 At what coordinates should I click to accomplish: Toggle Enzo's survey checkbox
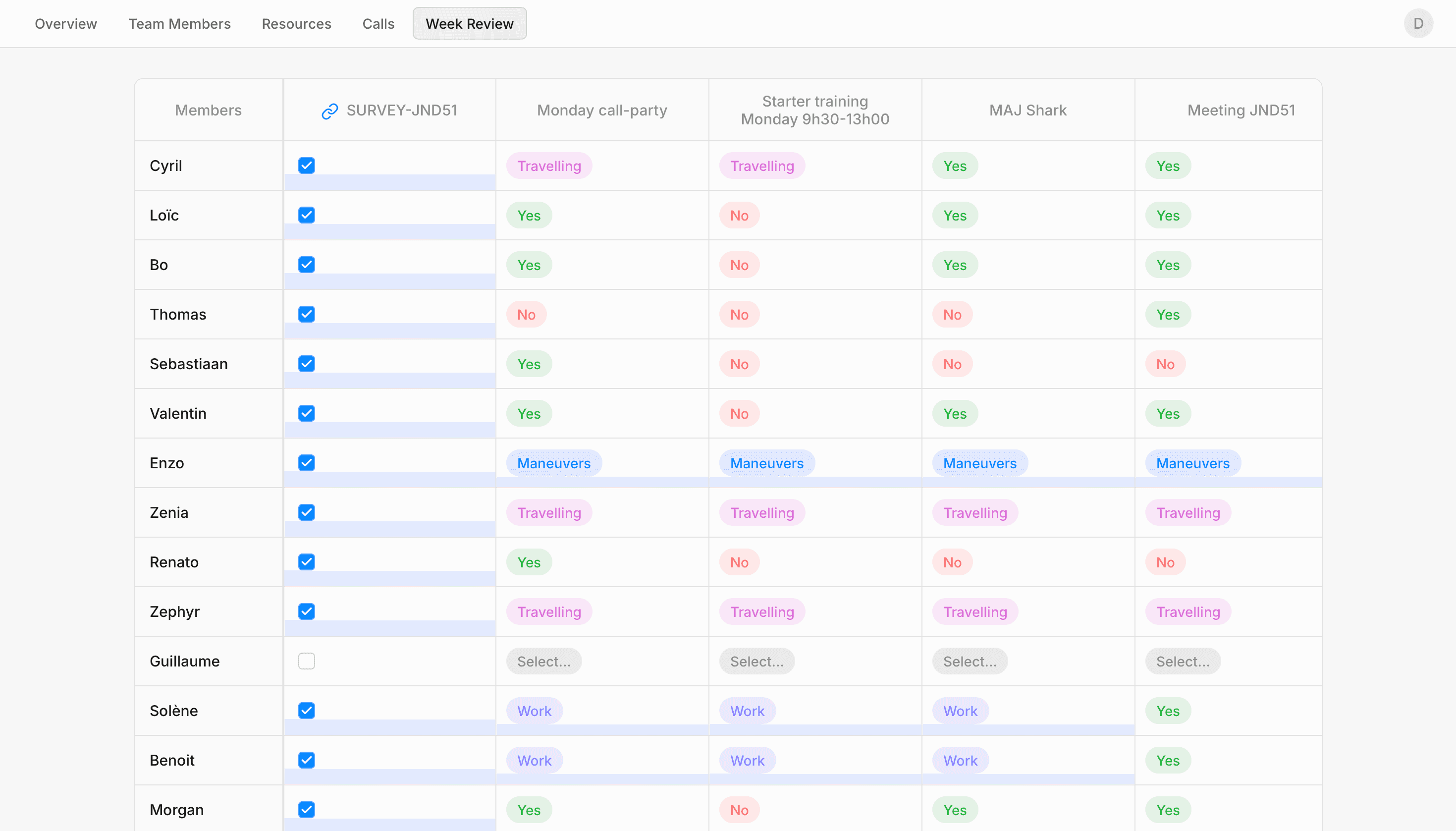point(306,462)
